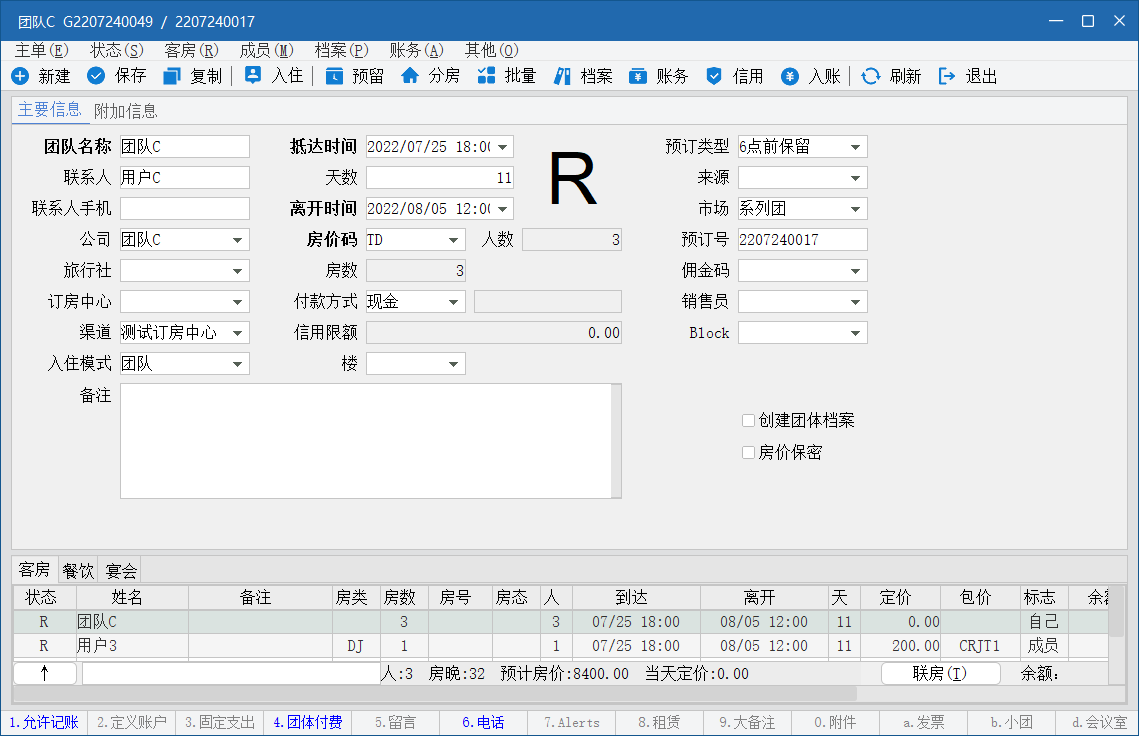
Task: Click the 退出 (Exit) toolbar icon
Action: [x=946, y=76]
